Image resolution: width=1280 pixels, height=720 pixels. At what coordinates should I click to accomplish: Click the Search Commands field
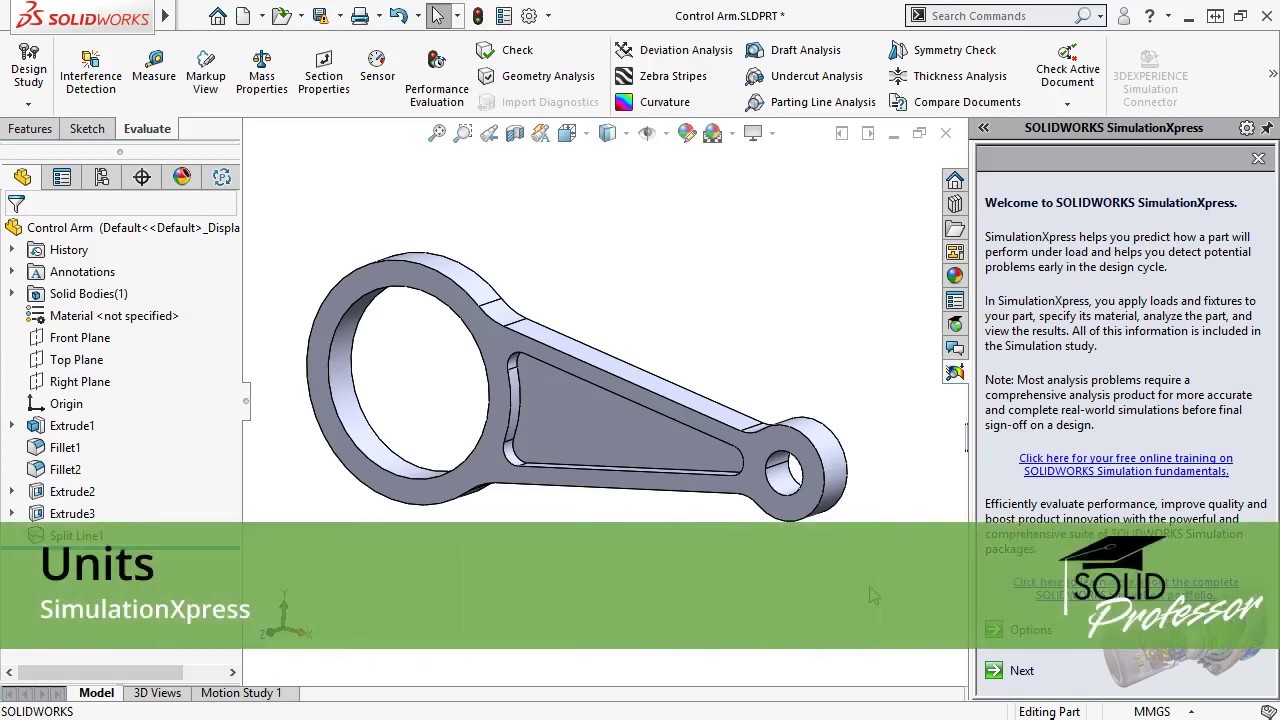[1000, 16]
